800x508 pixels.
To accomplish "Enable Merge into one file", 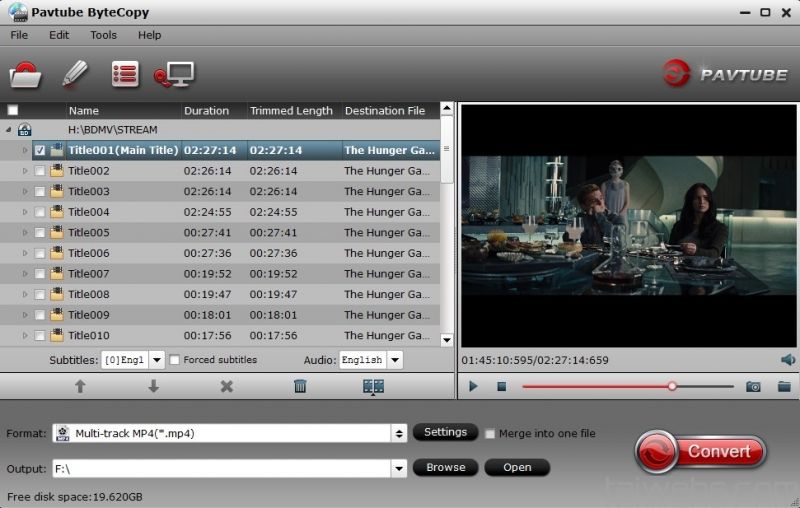I will [x=490, y=434].
